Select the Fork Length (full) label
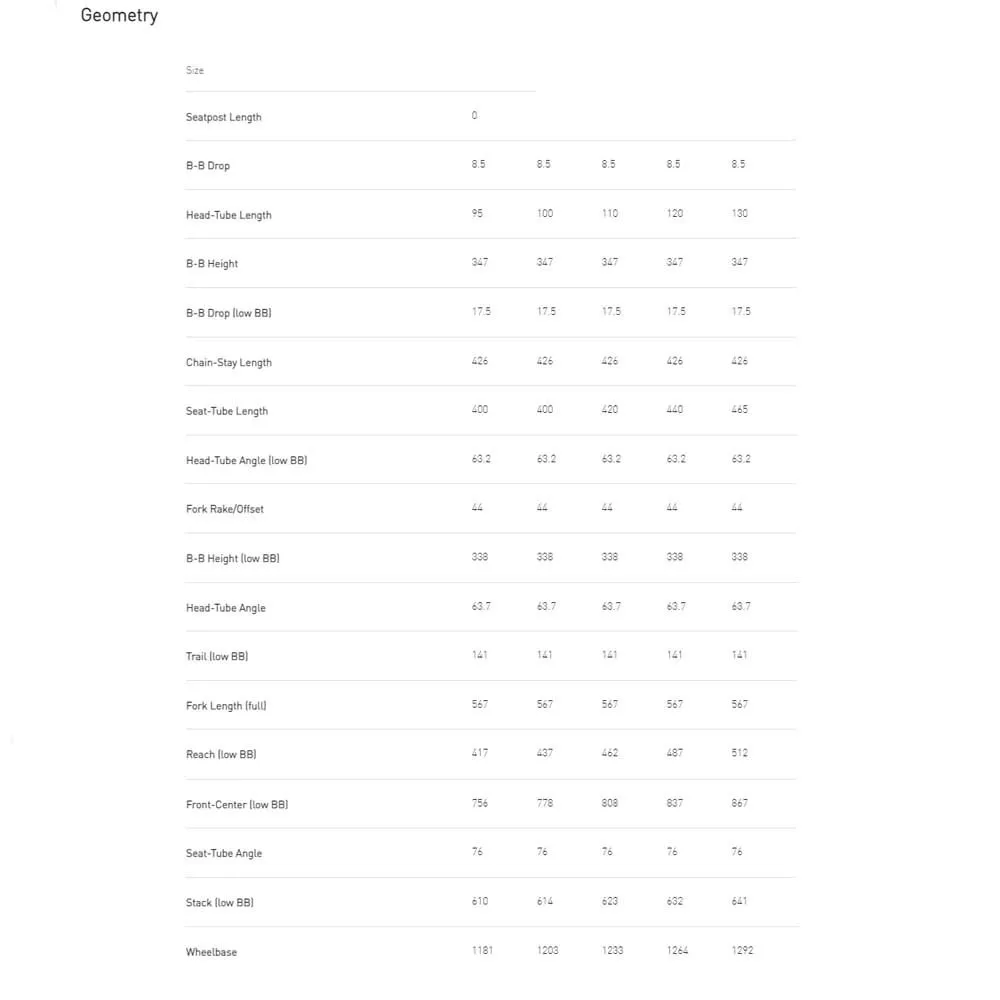The image size is (1000, 1000). [226, 706]
